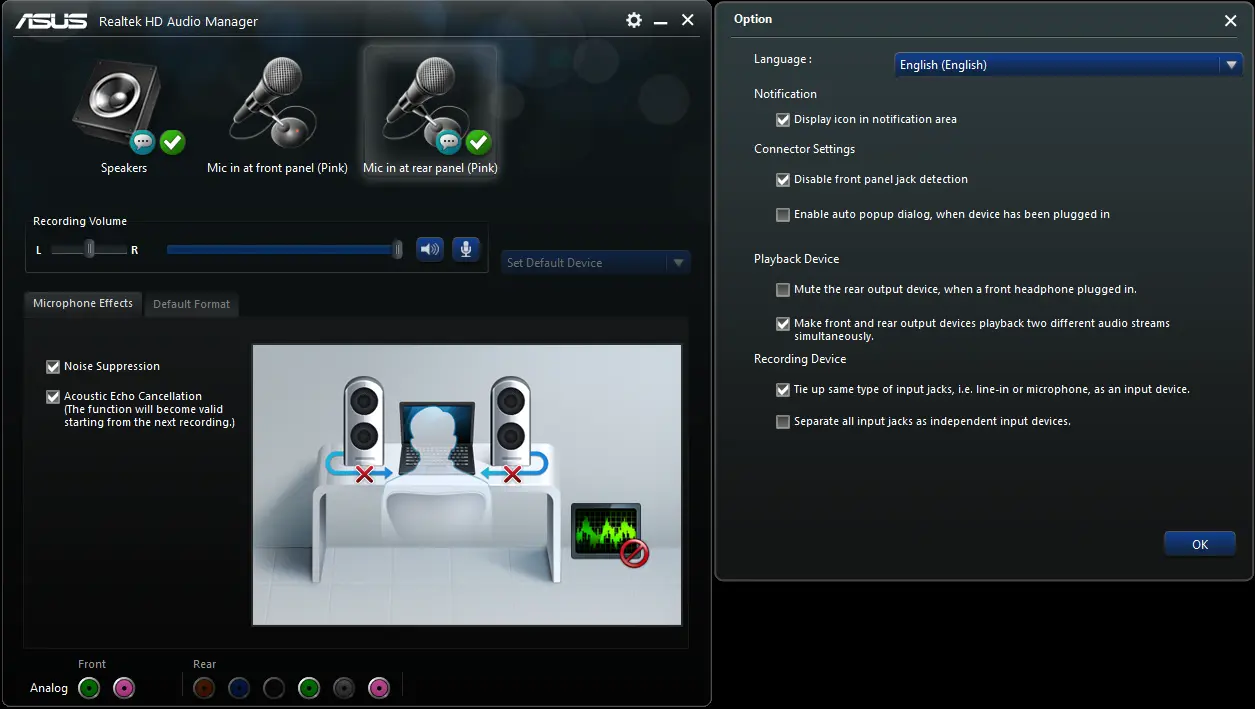Click the front panel pink analog jack
The height and width of the screenshot is (709, 1255).
pos(123,688)
